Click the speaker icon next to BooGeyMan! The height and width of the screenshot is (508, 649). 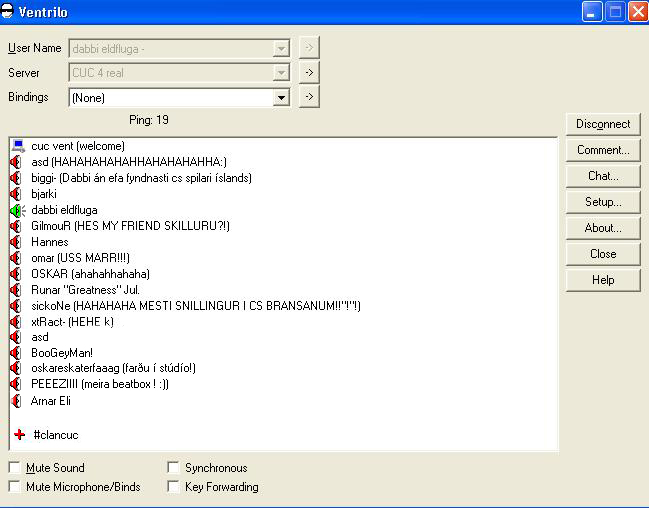coord(16,353)
